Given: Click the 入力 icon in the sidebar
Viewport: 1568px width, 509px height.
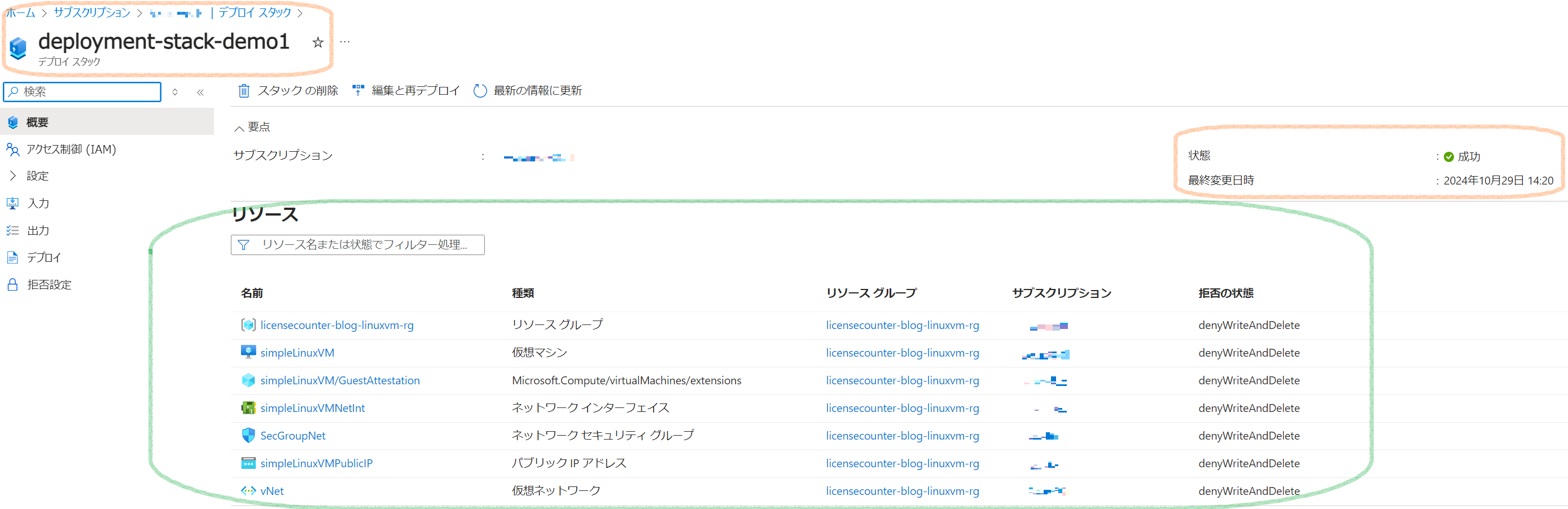Looking at the screenshot, I should [x=13, y=203].
